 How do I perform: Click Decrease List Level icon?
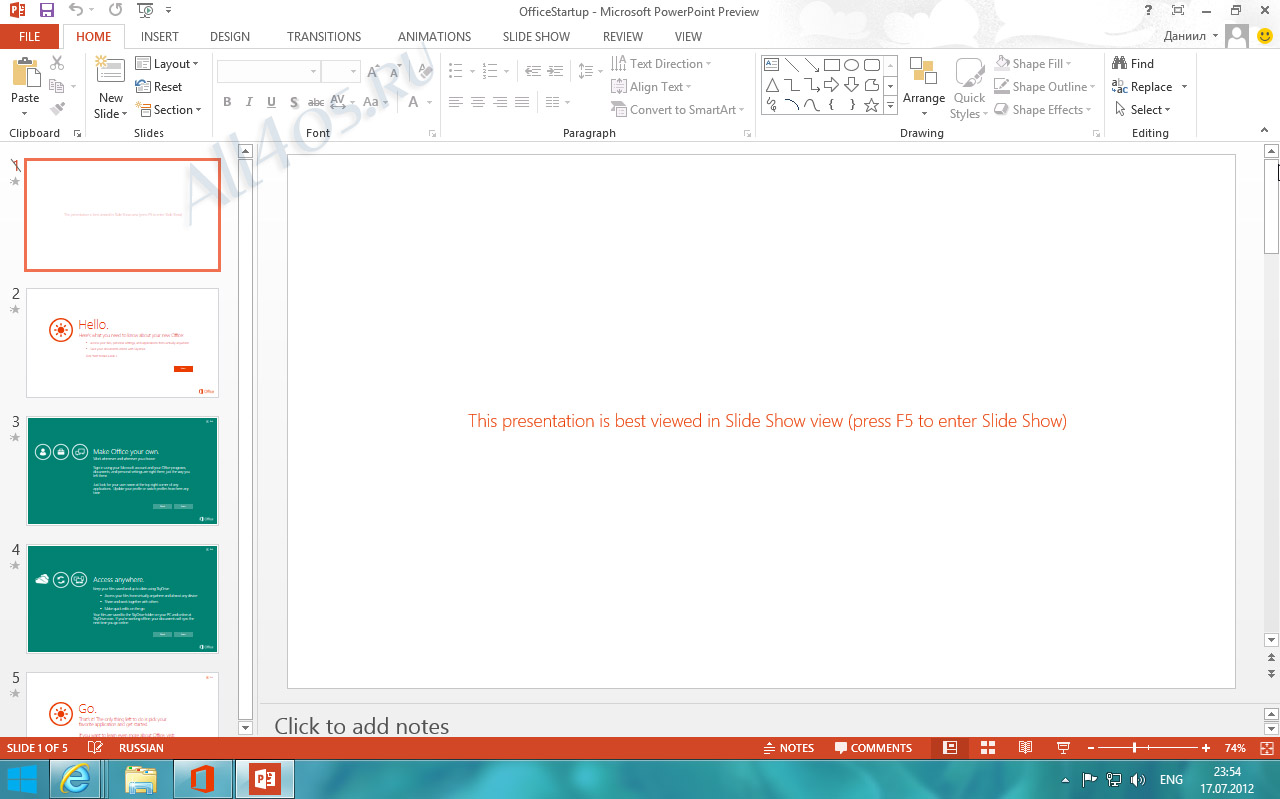pyautogui.click(x=532, y=72)
